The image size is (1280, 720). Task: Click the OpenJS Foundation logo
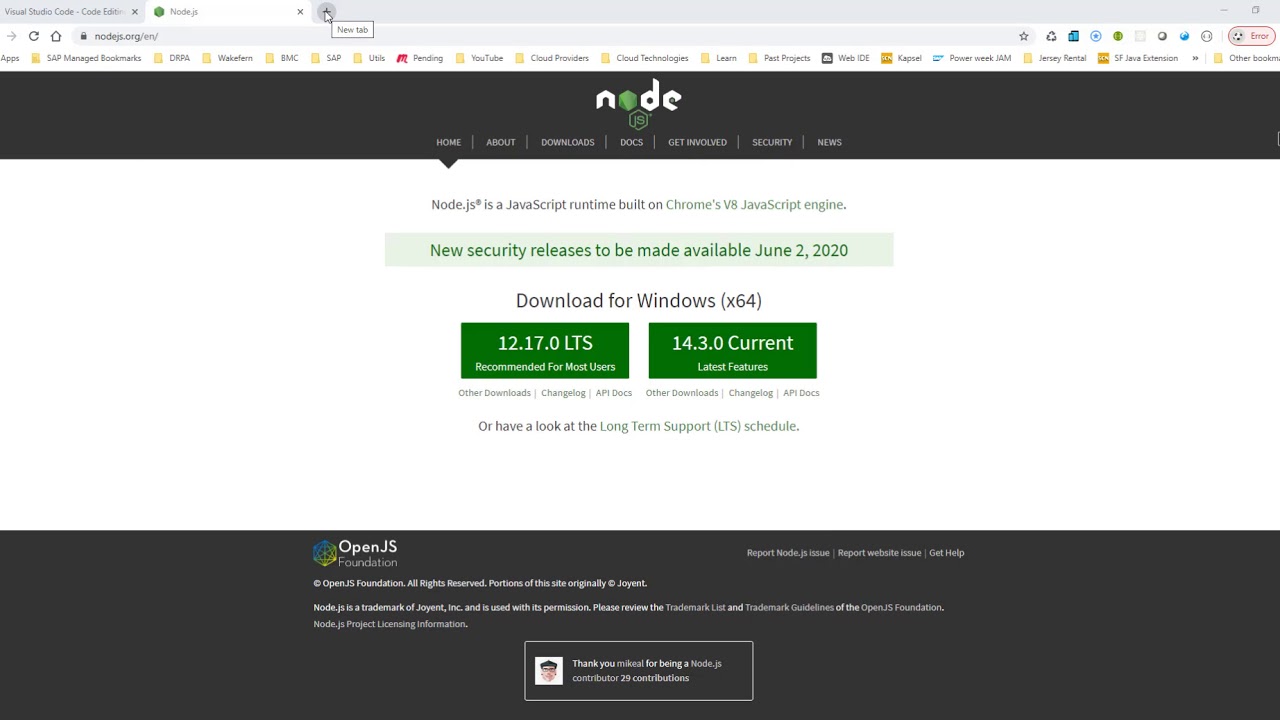355,553
